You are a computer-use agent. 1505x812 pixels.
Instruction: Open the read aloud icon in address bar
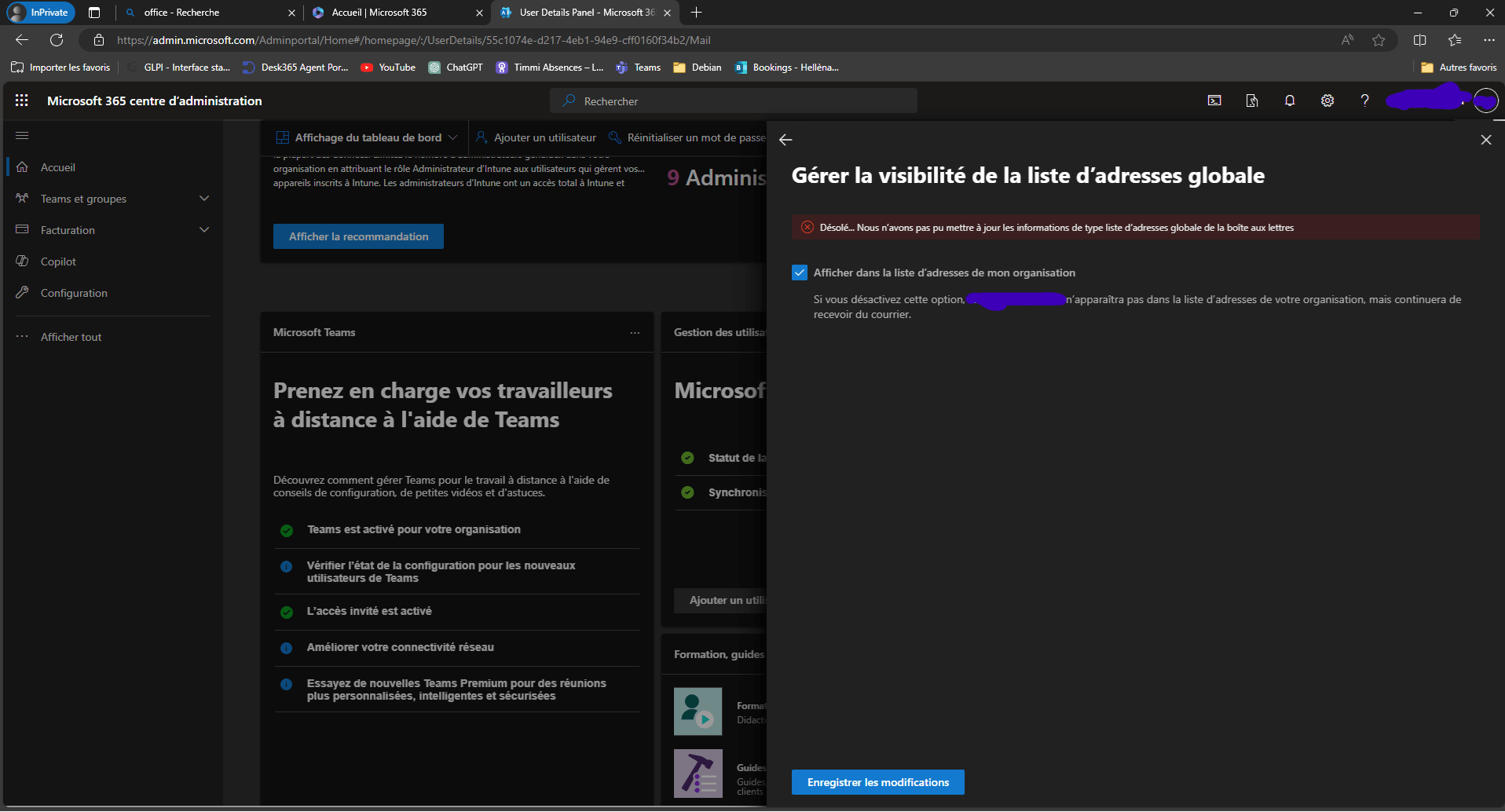pos(1348,40)
